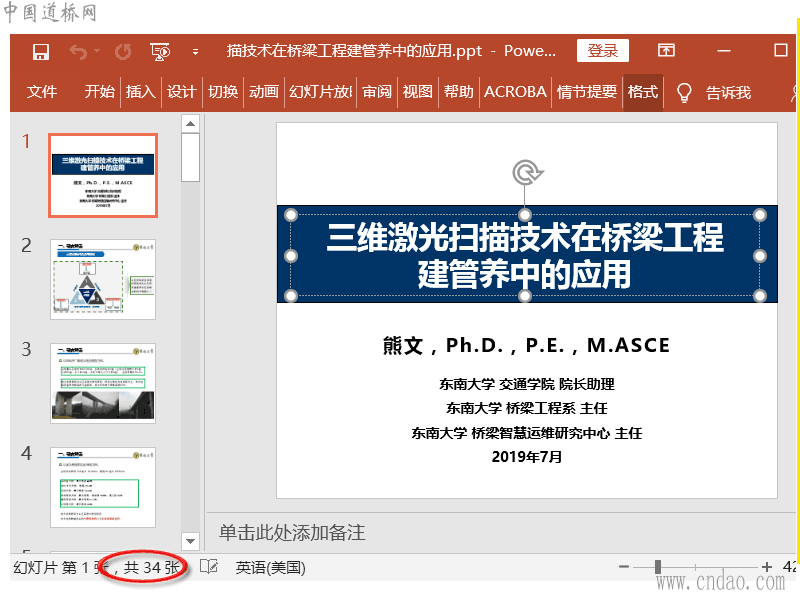Click the rotation handle above the title box
Screen dimensions: 800x600
coord(526,173)
